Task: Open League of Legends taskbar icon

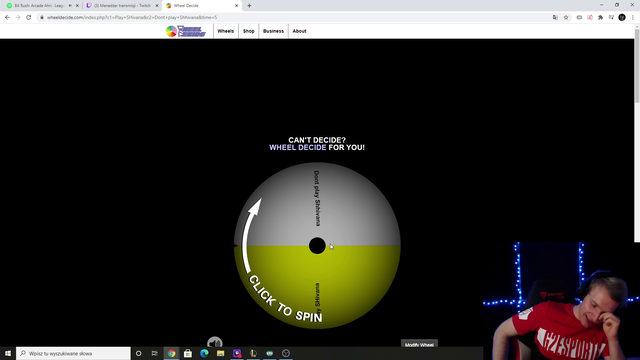Action: pyautogui.click(x=253, y=353)
